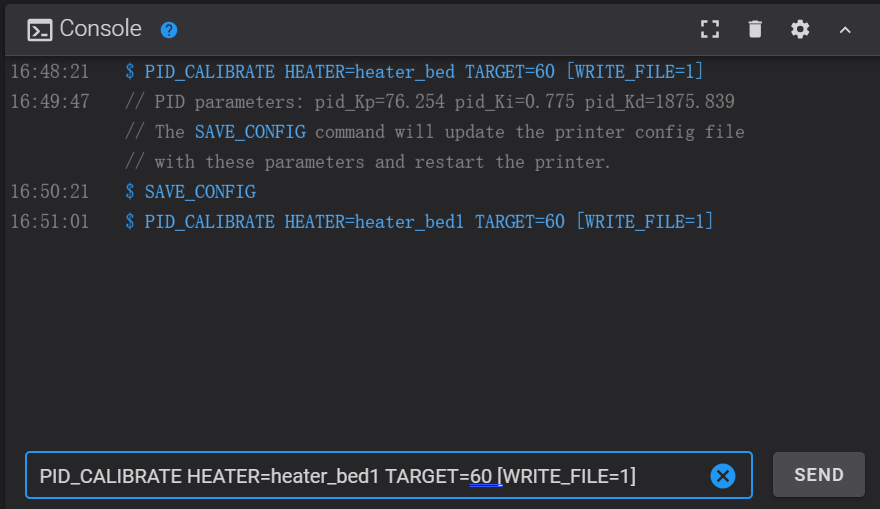Click the Console panel title text
Screen dimensions: 880x509
click(x=100, y=29)
